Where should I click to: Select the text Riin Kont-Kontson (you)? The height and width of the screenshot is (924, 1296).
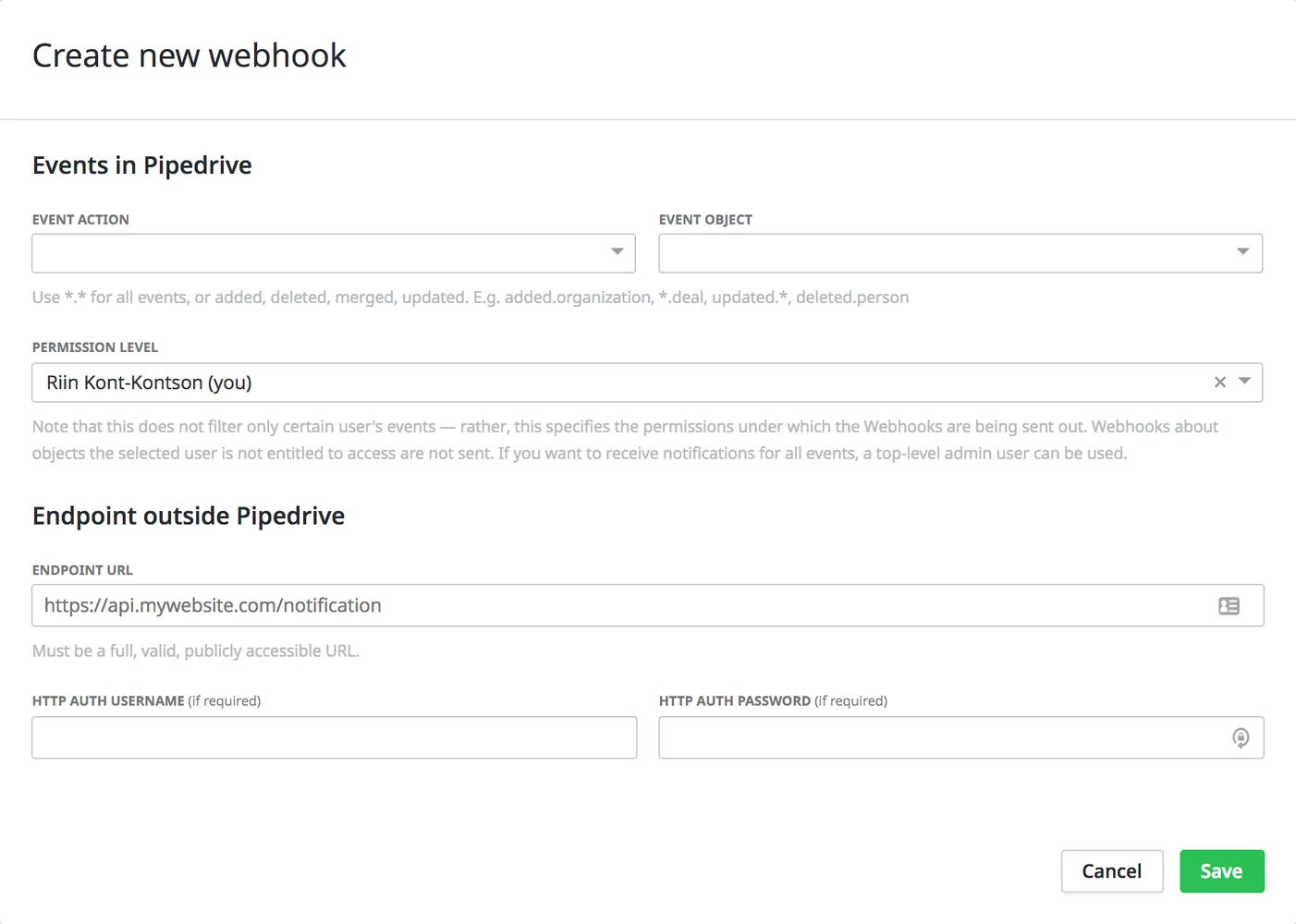[x=149, y=382]
